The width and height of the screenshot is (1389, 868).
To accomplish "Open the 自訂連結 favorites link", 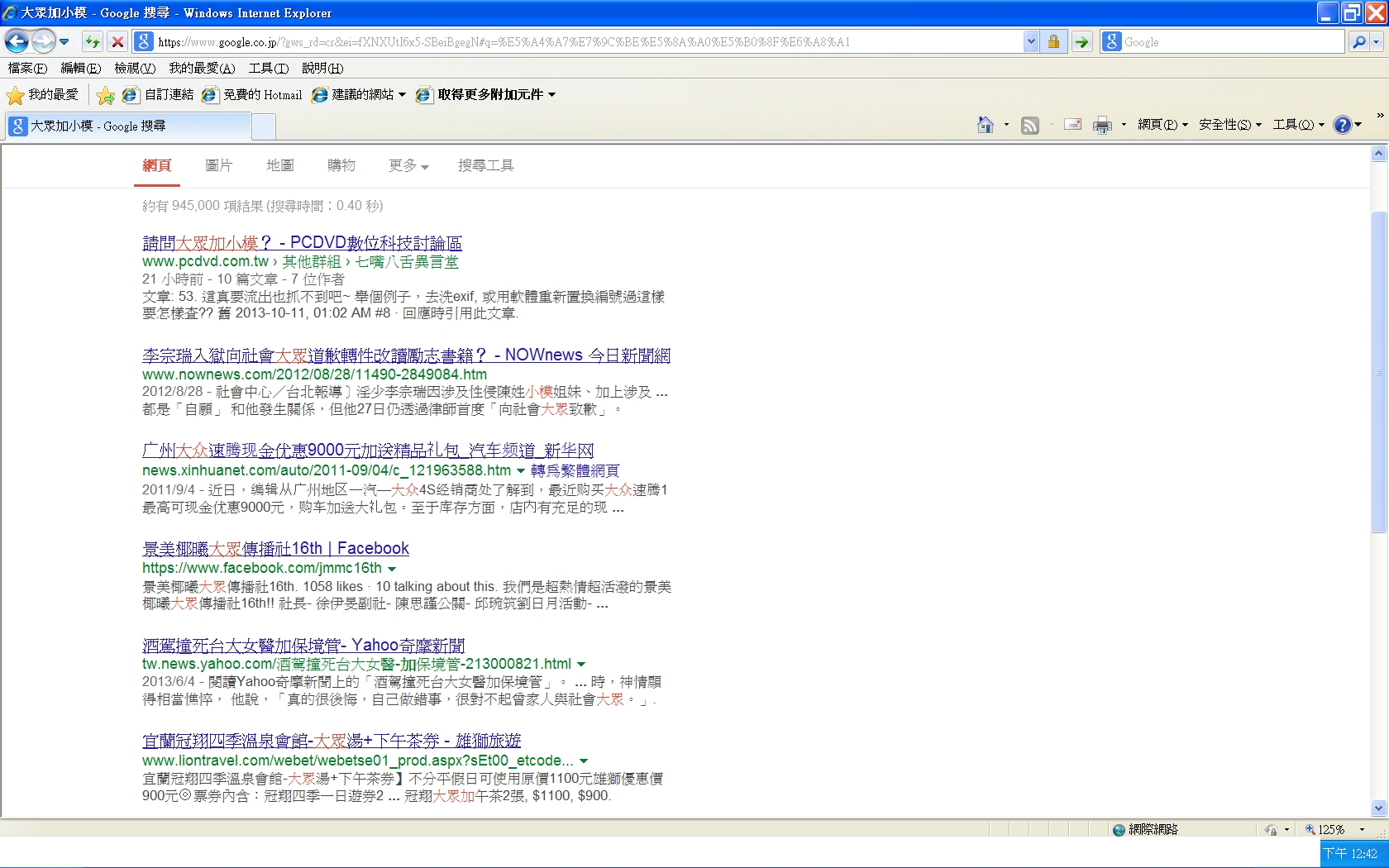I will click(157, 95).
